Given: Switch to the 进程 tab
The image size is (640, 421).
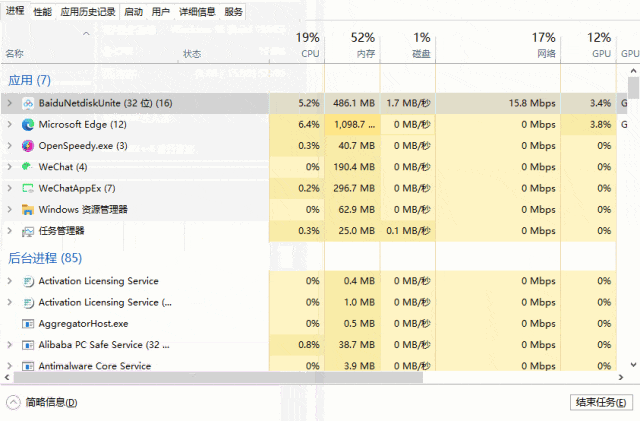Looking at the screenshot, I should pos(15,10).
